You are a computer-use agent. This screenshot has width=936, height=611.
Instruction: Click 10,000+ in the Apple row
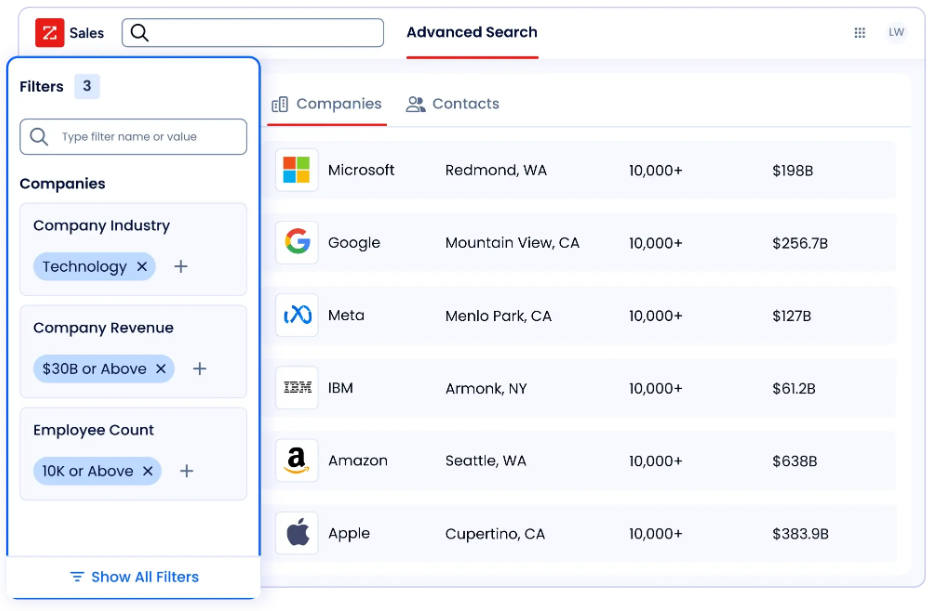[x=655, y=534]
